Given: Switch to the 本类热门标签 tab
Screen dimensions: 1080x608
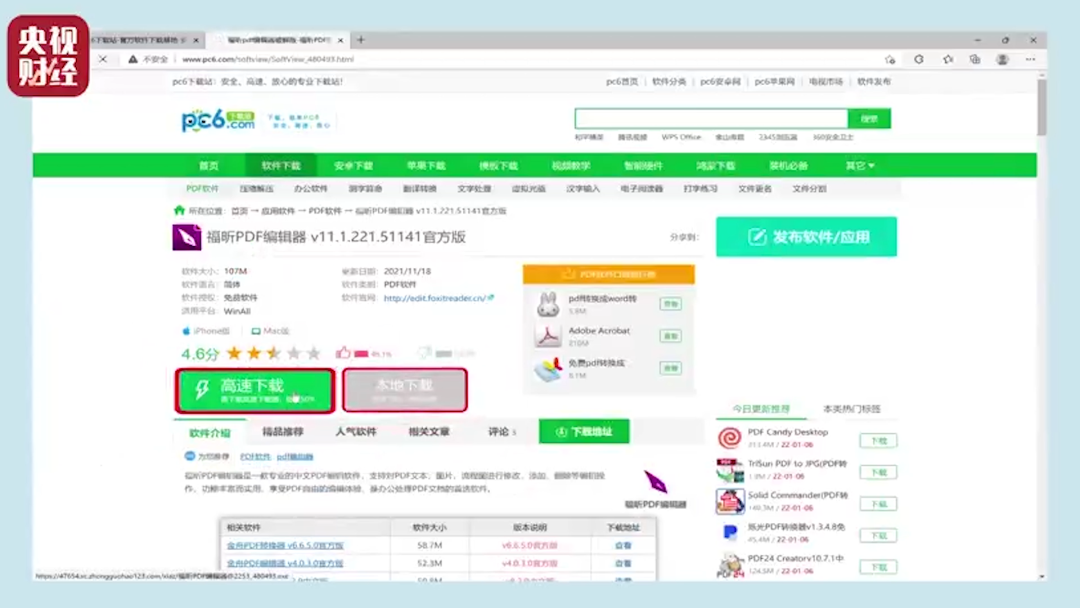Looking at the screenshot, I should 851,409.
